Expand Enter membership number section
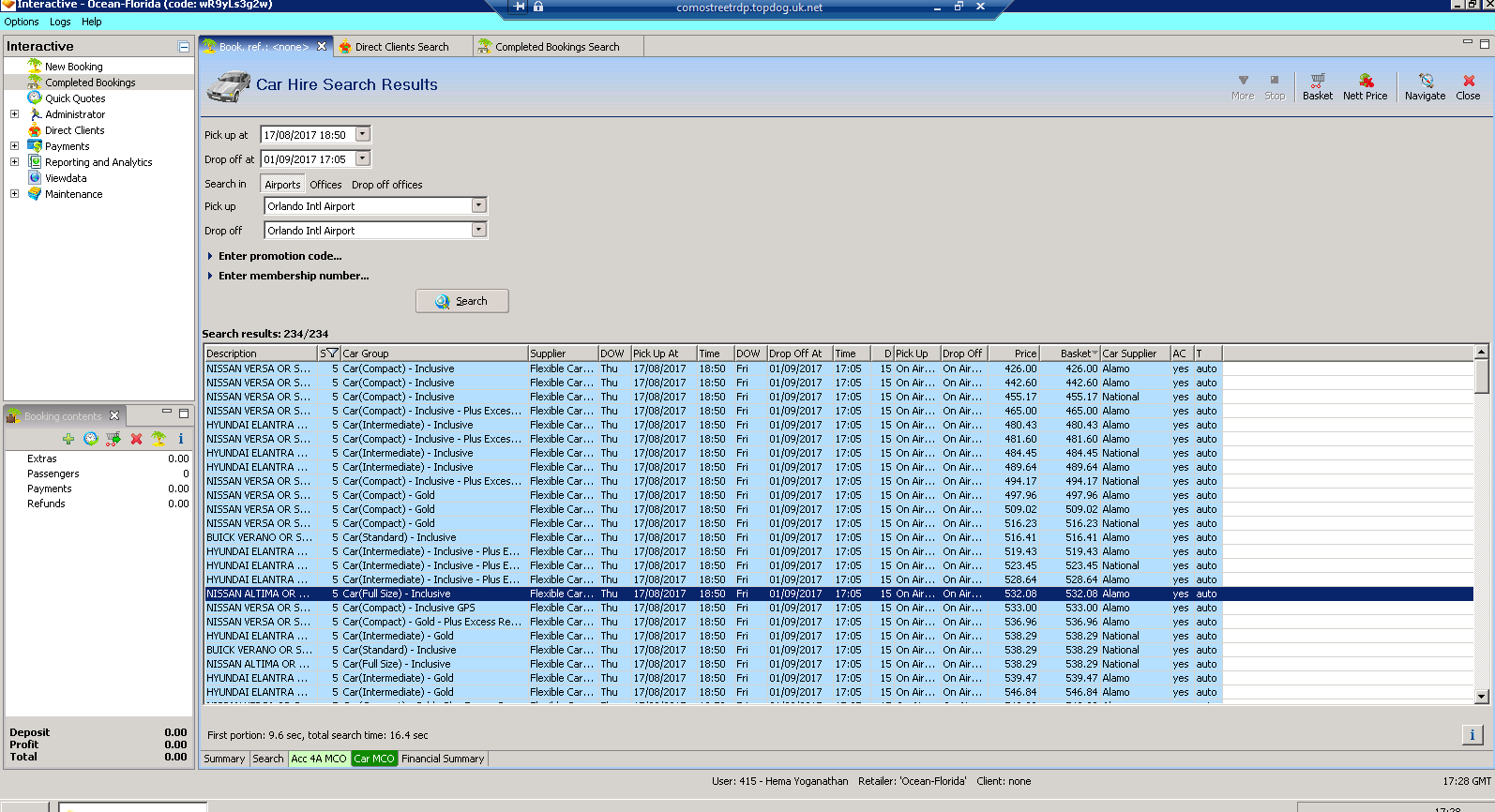The image size is (1495, 812). pos(288,276)
